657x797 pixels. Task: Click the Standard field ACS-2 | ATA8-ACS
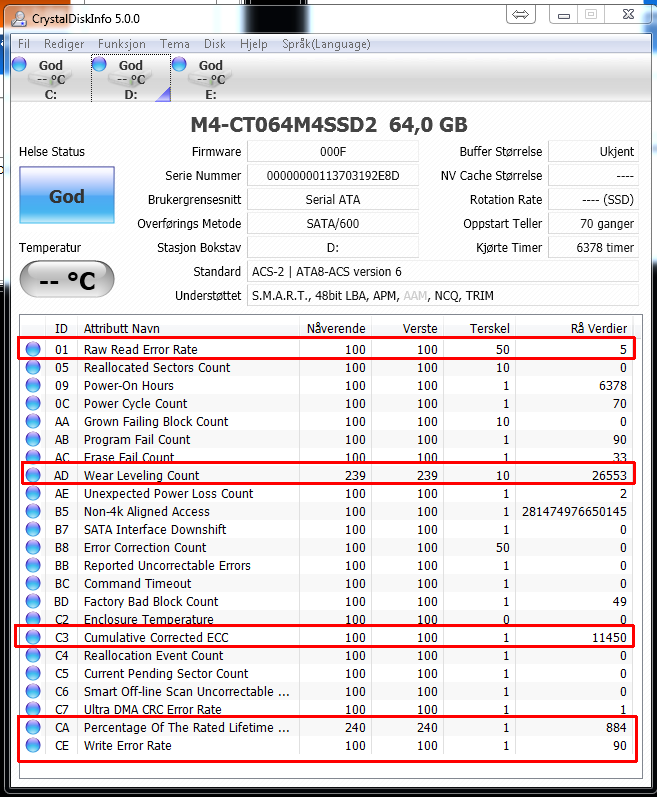(443, 271)
